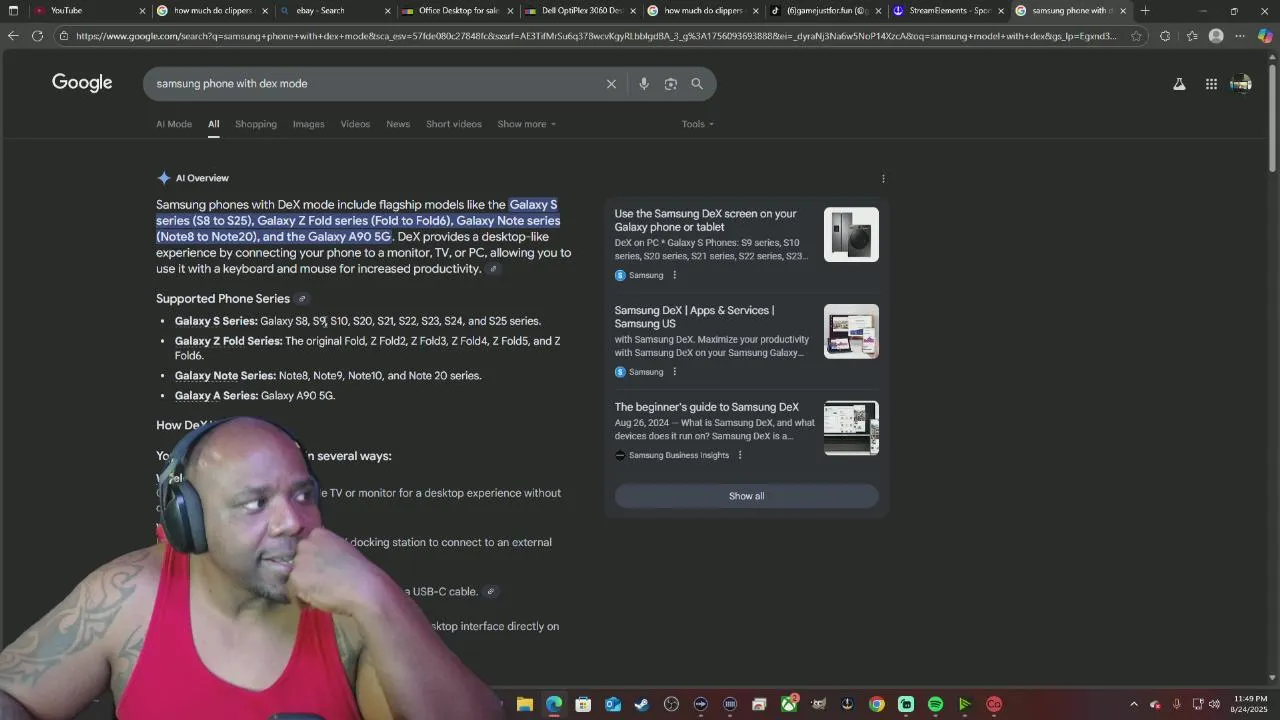Image resolution: width=1280 pixels, height=720 pixels.
Task: Close the samsung phone with dex tab
Action: [1123, 11]
